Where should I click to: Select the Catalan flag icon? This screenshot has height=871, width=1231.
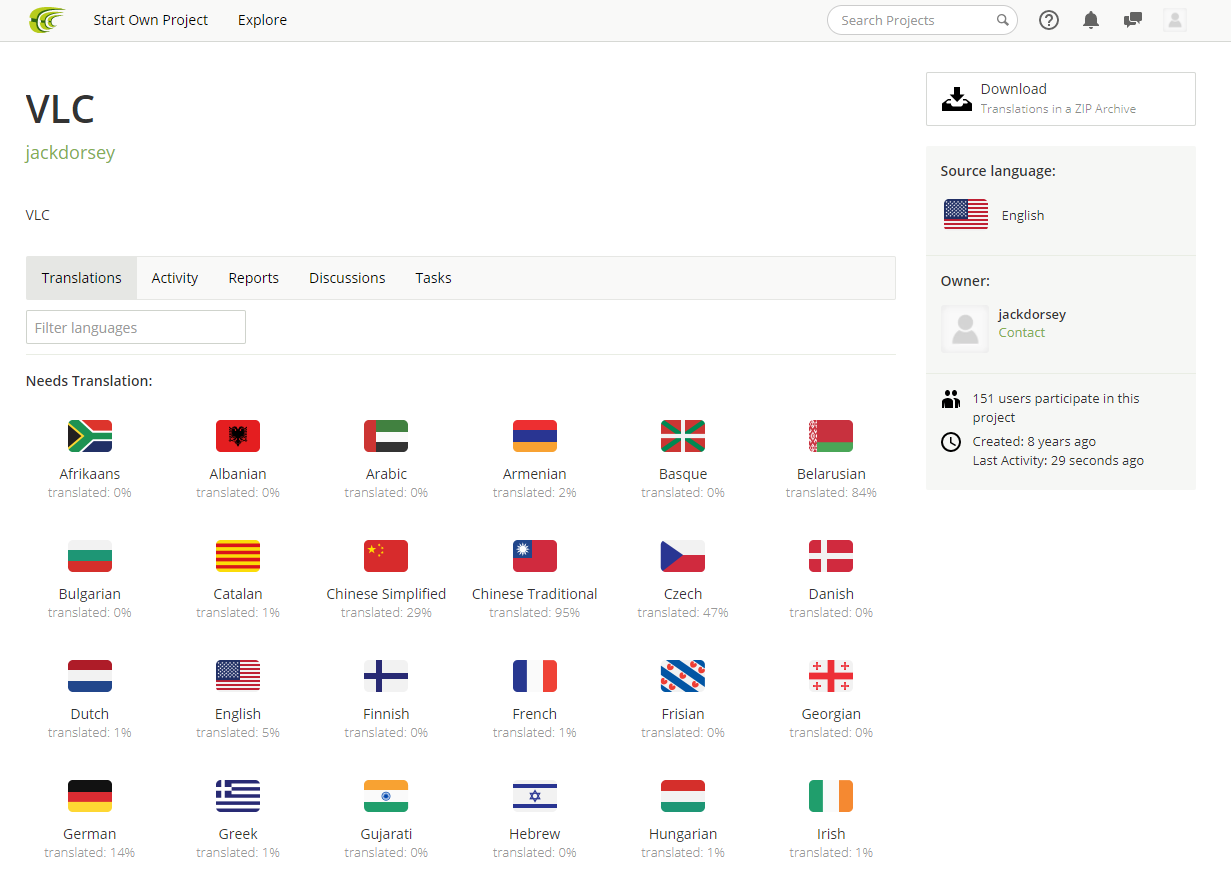tap(238, 556)
